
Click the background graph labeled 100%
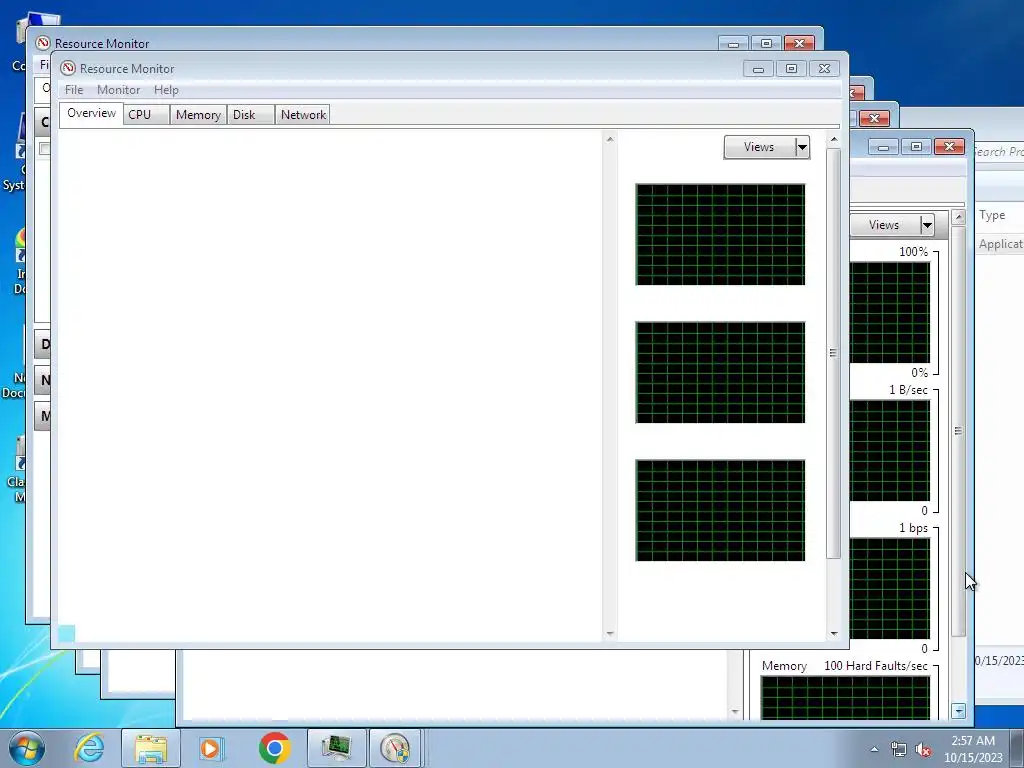889,313
